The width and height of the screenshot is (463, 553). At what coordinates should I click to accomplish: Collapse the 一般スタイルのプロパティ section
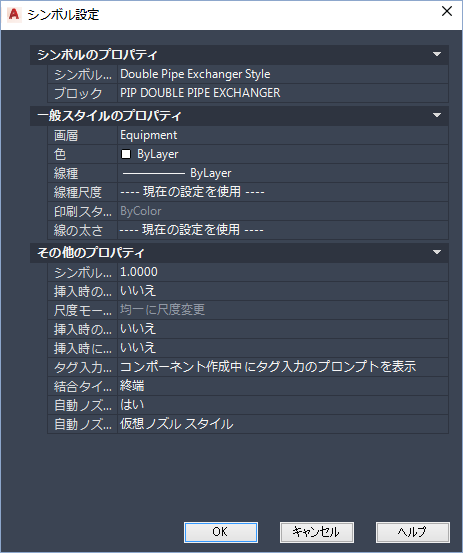(x=437, y=115)
